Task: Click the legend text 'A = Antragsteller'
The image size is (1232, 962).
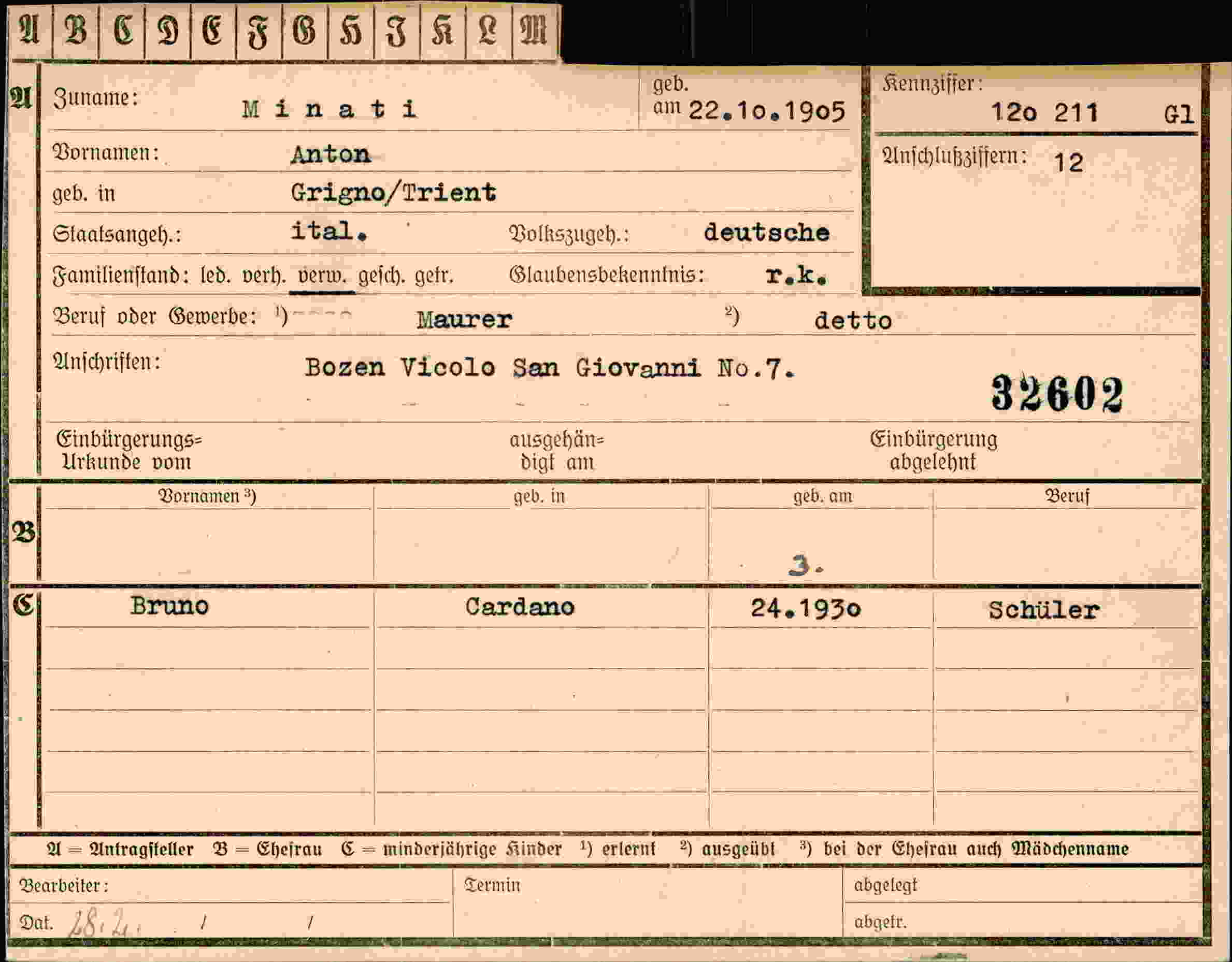Action: (x=120, y=849)
